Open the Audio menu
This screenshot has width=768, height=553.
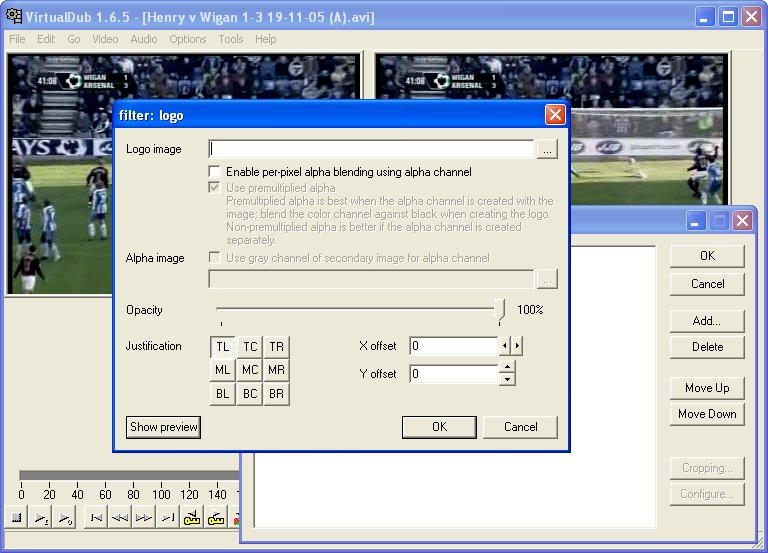click(143, 39)
